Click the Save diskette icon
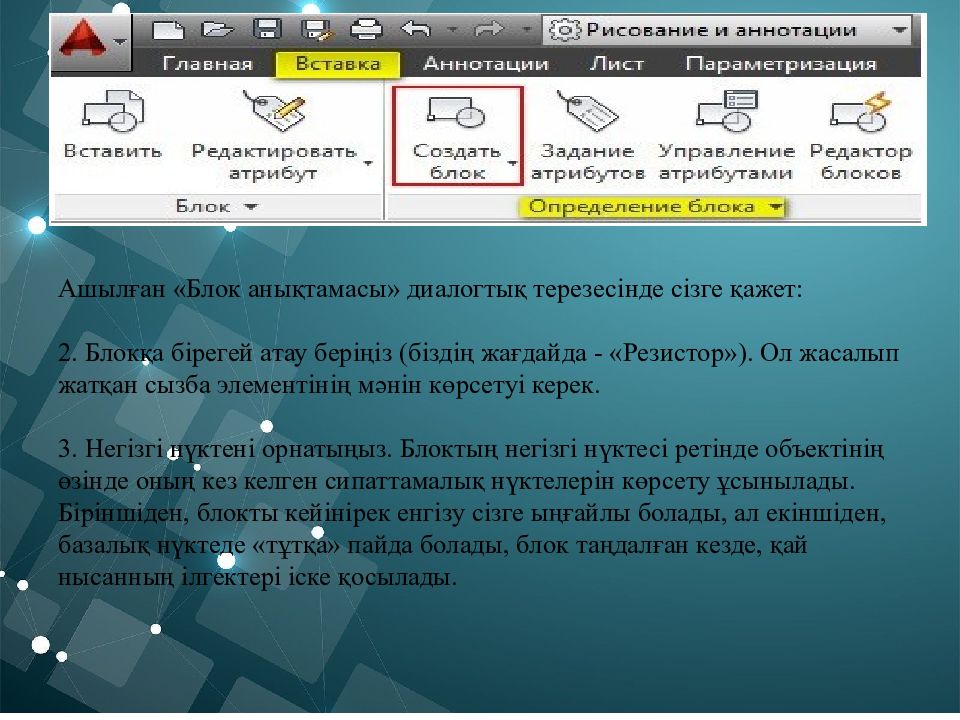960x720 pixels. tap(268, 29)
